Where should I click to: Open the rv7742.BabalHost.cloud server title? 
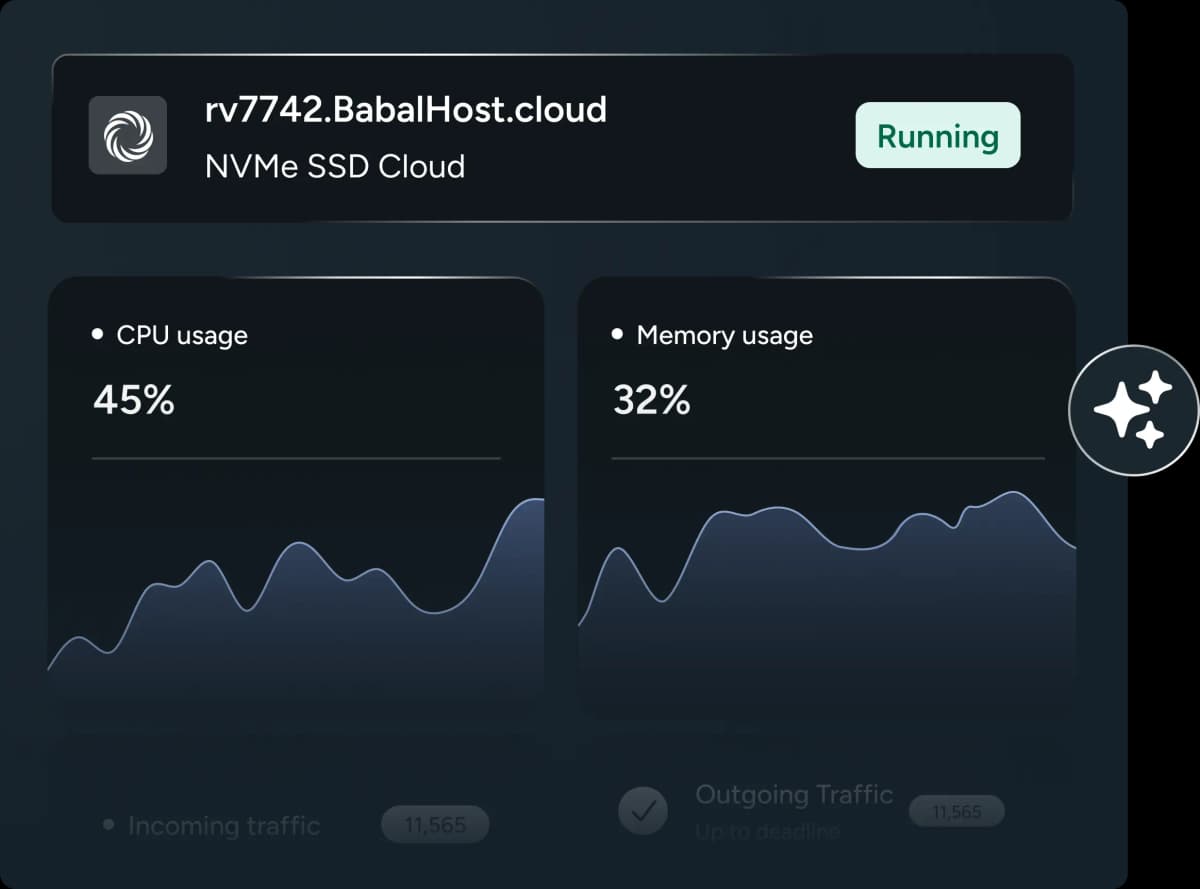point(405,109)
